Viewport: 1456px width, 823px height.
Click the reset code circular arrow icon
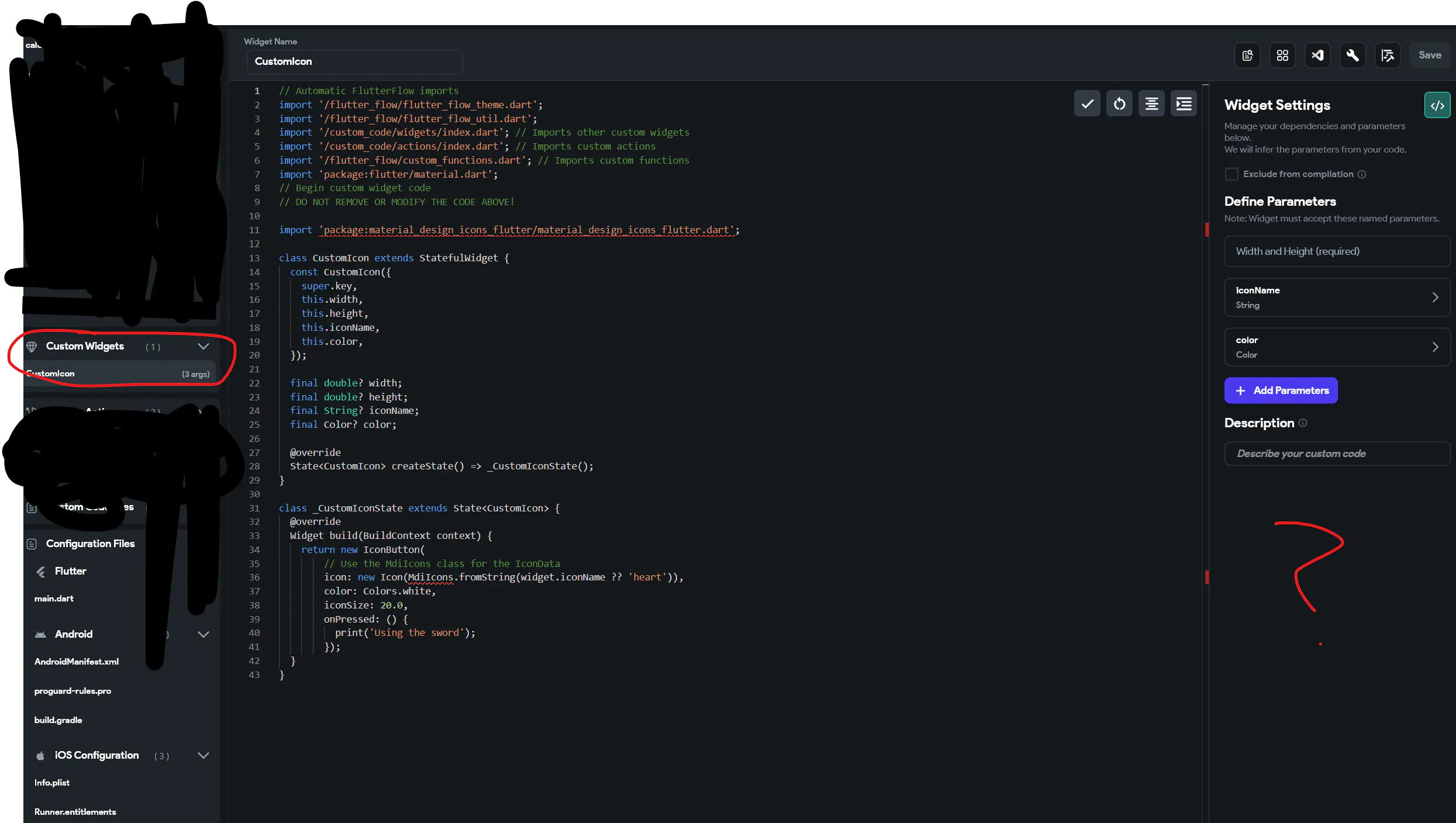1119,104
